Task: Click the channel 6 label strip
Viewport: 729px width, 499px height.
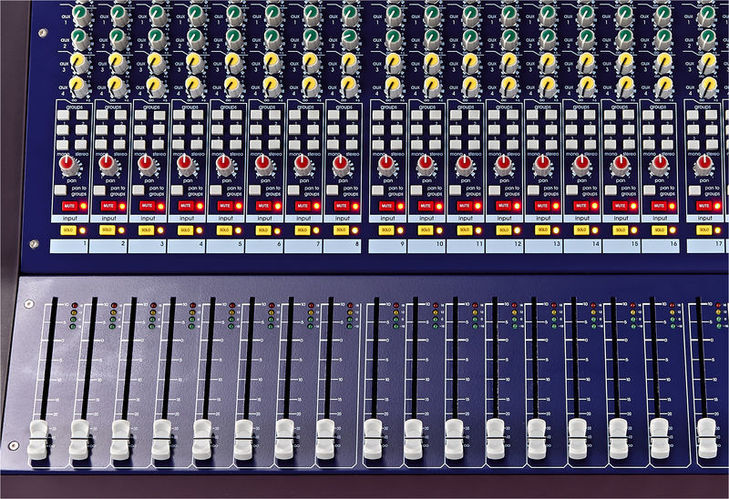Action: (x=264, y=246)
